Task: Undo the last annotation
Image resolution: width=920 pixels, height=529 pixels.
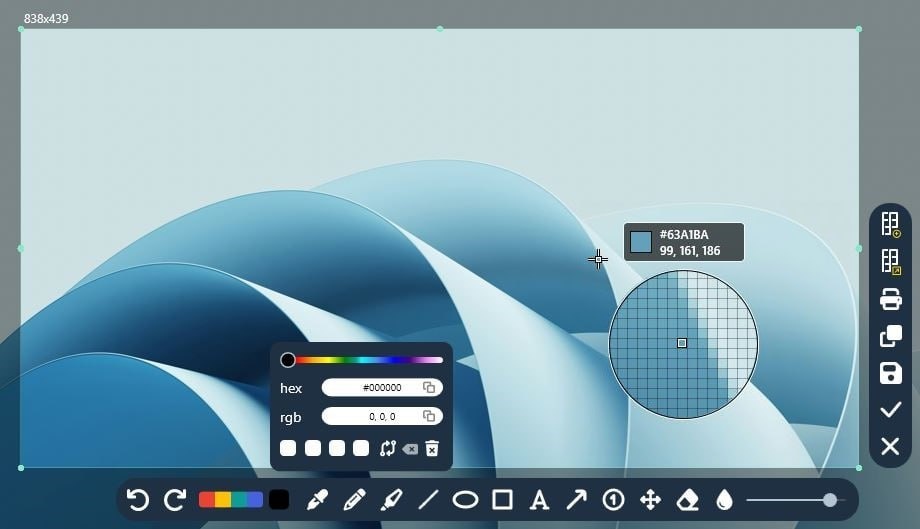Action: (138, 500)
